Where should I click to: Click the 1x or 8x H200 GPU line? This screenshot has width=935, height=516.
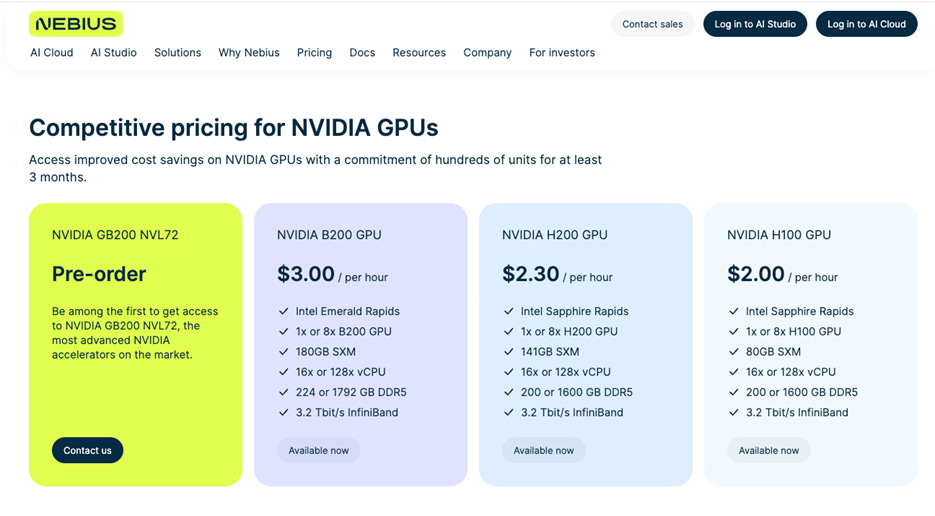569,332
